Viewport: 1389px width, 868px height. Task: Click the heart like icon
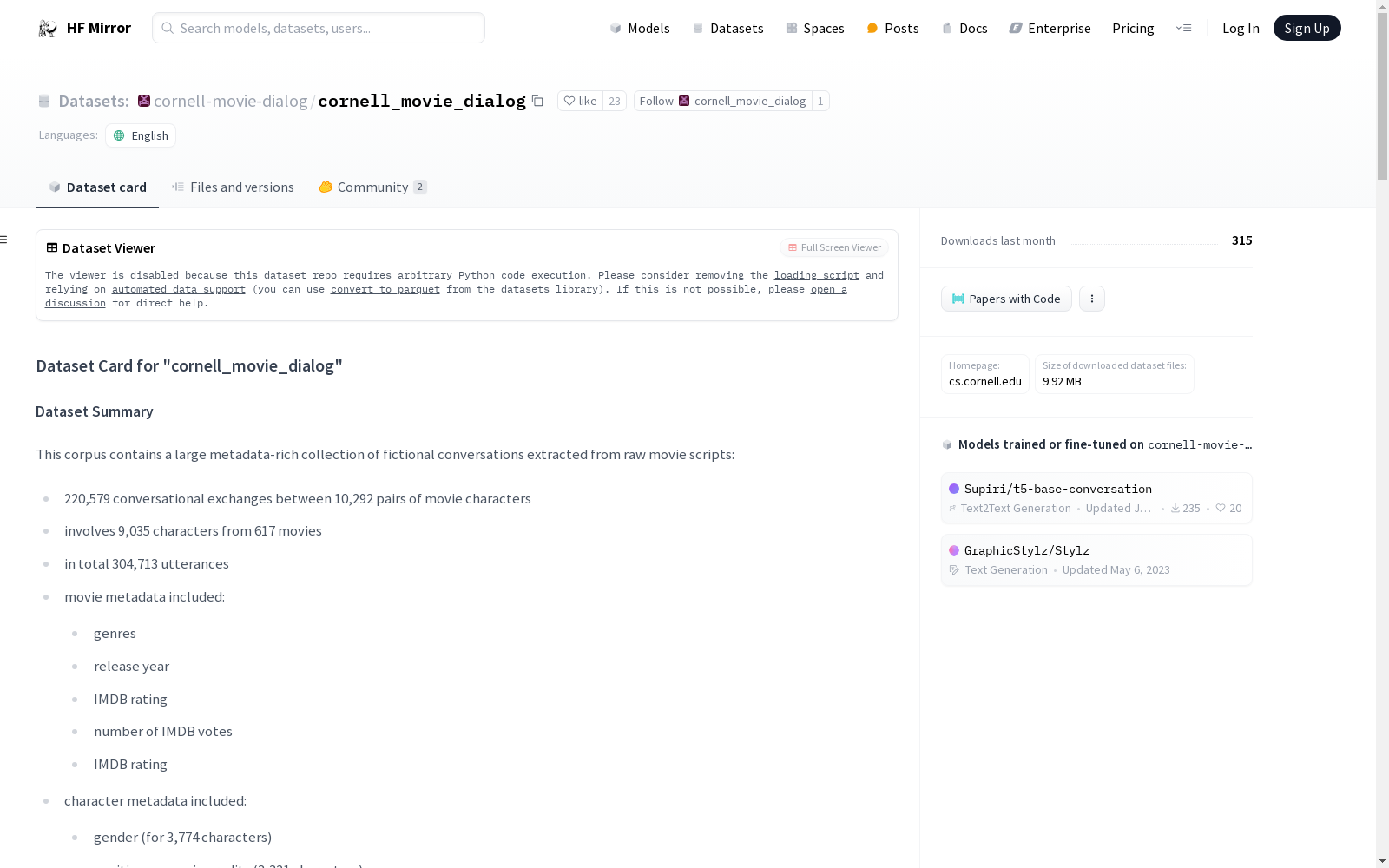(569, 102)
